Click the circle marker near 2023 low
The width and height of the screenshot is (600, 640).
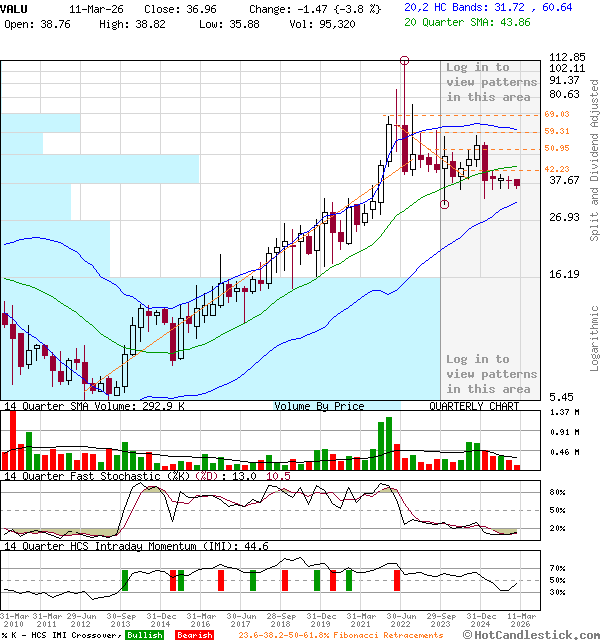pyautogui.click(x=444, y=204)
